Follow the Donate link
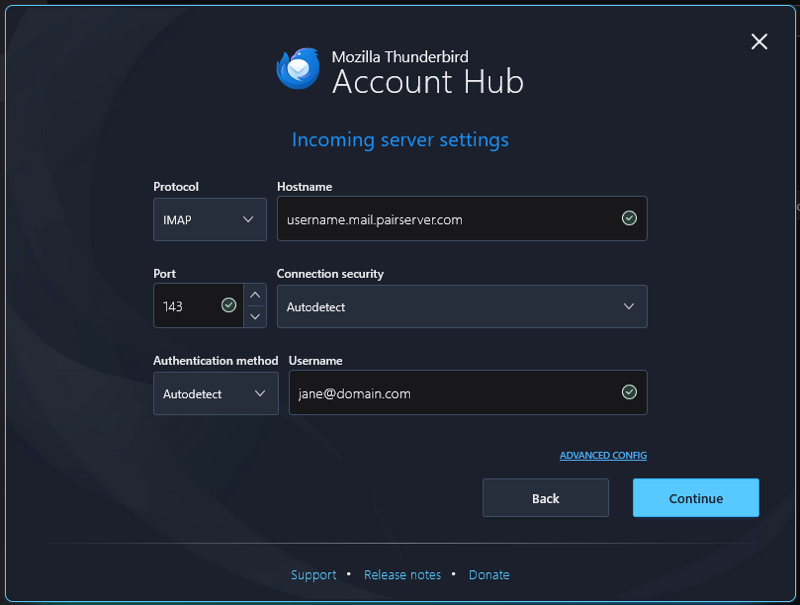This screenshot has width=800, height=605. point(489,575)
